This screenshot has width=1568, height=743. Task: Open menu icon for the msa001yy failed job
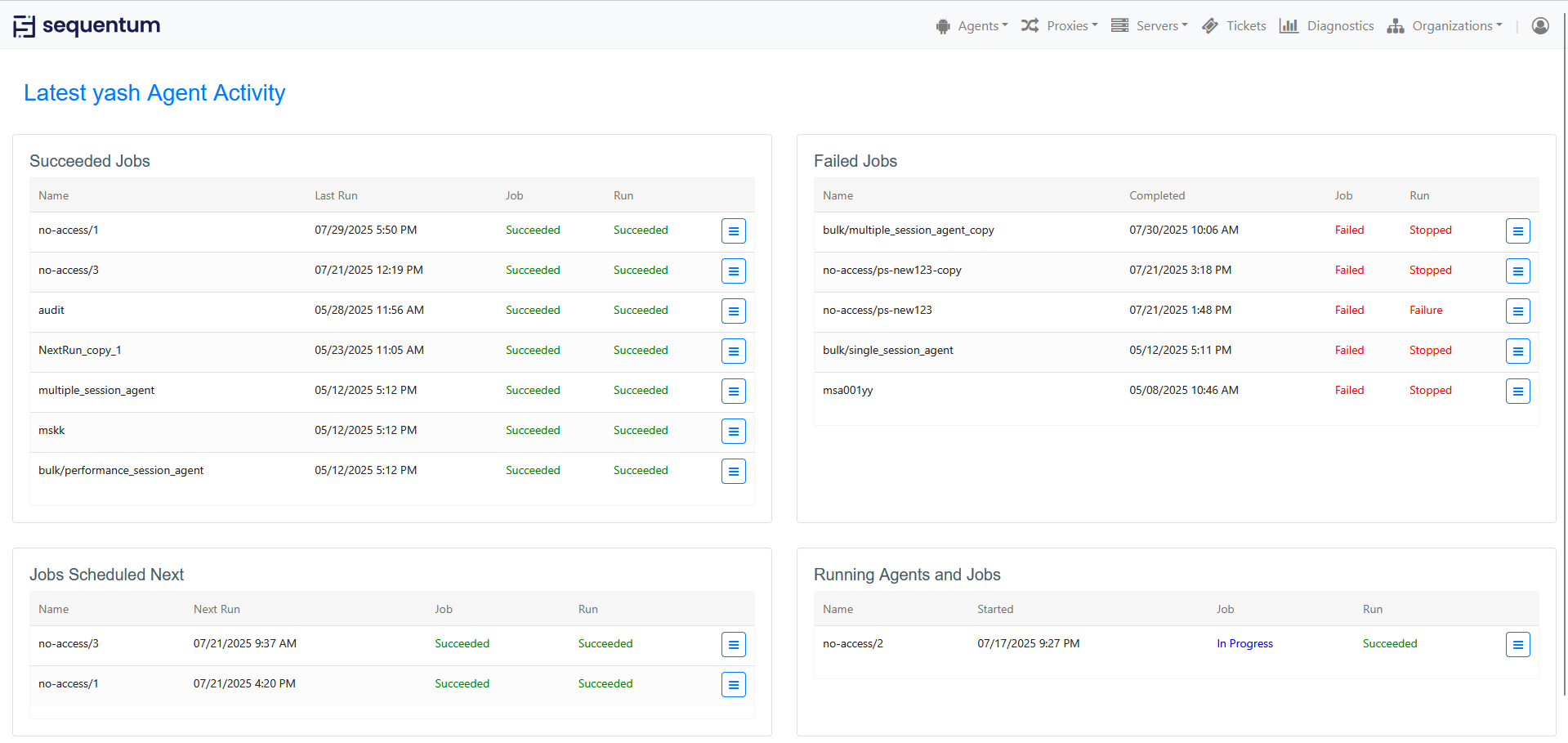(x=1517, y=392)
